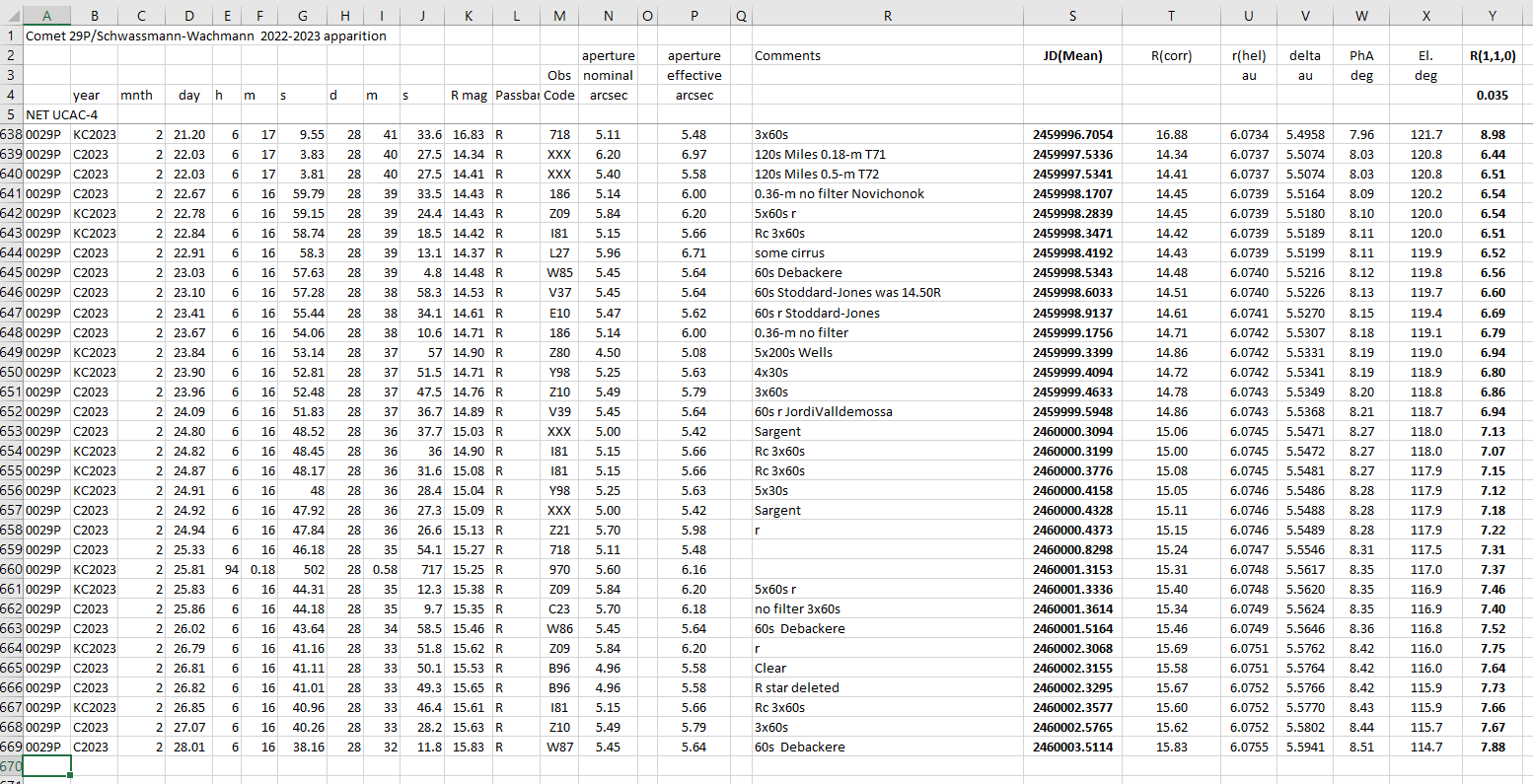Click the 'delta' header cell

(1305, 55)
